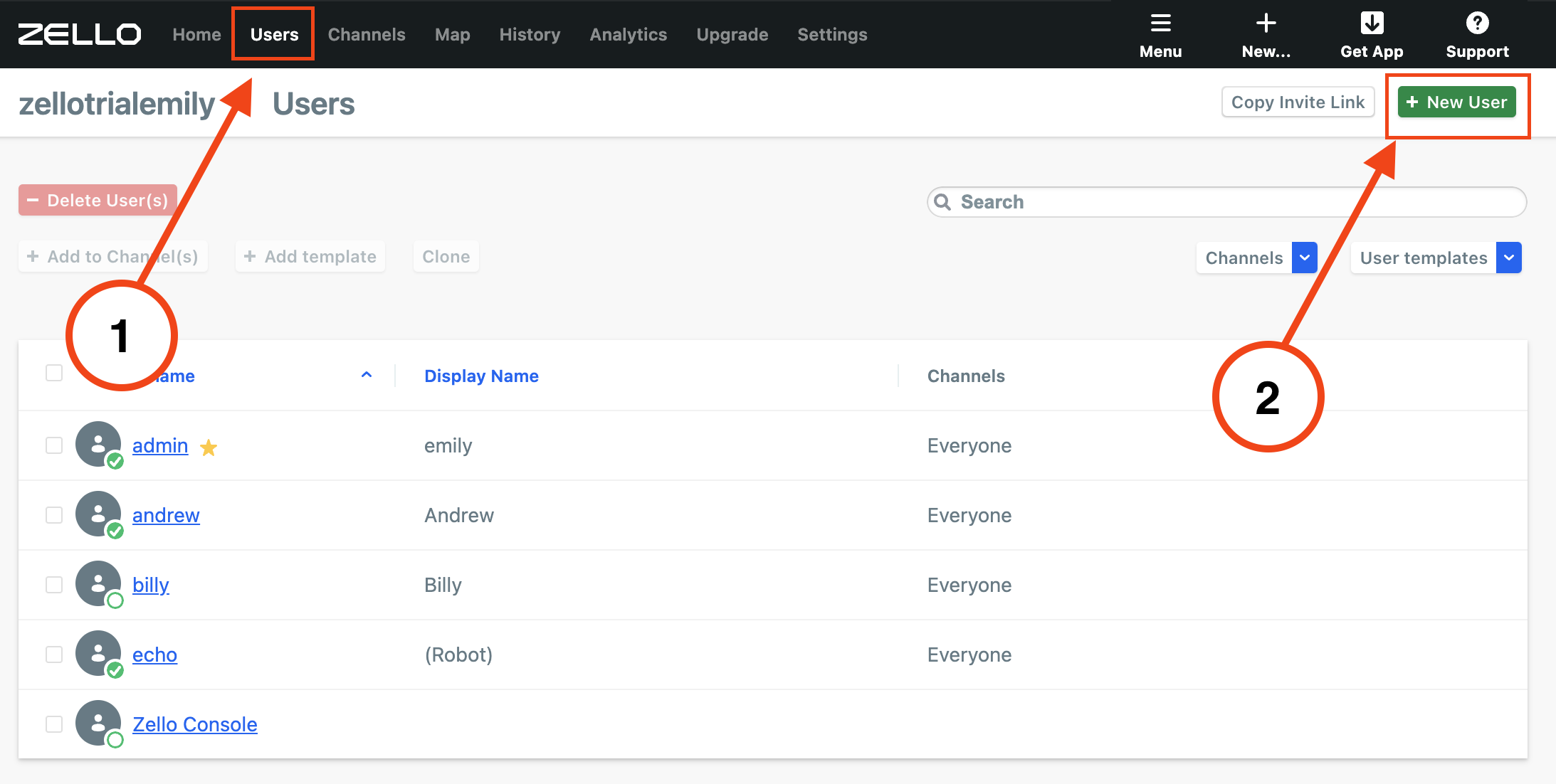Click Add to Channel(s) button
The image size is (1556, 784).
tap(112, 257)
